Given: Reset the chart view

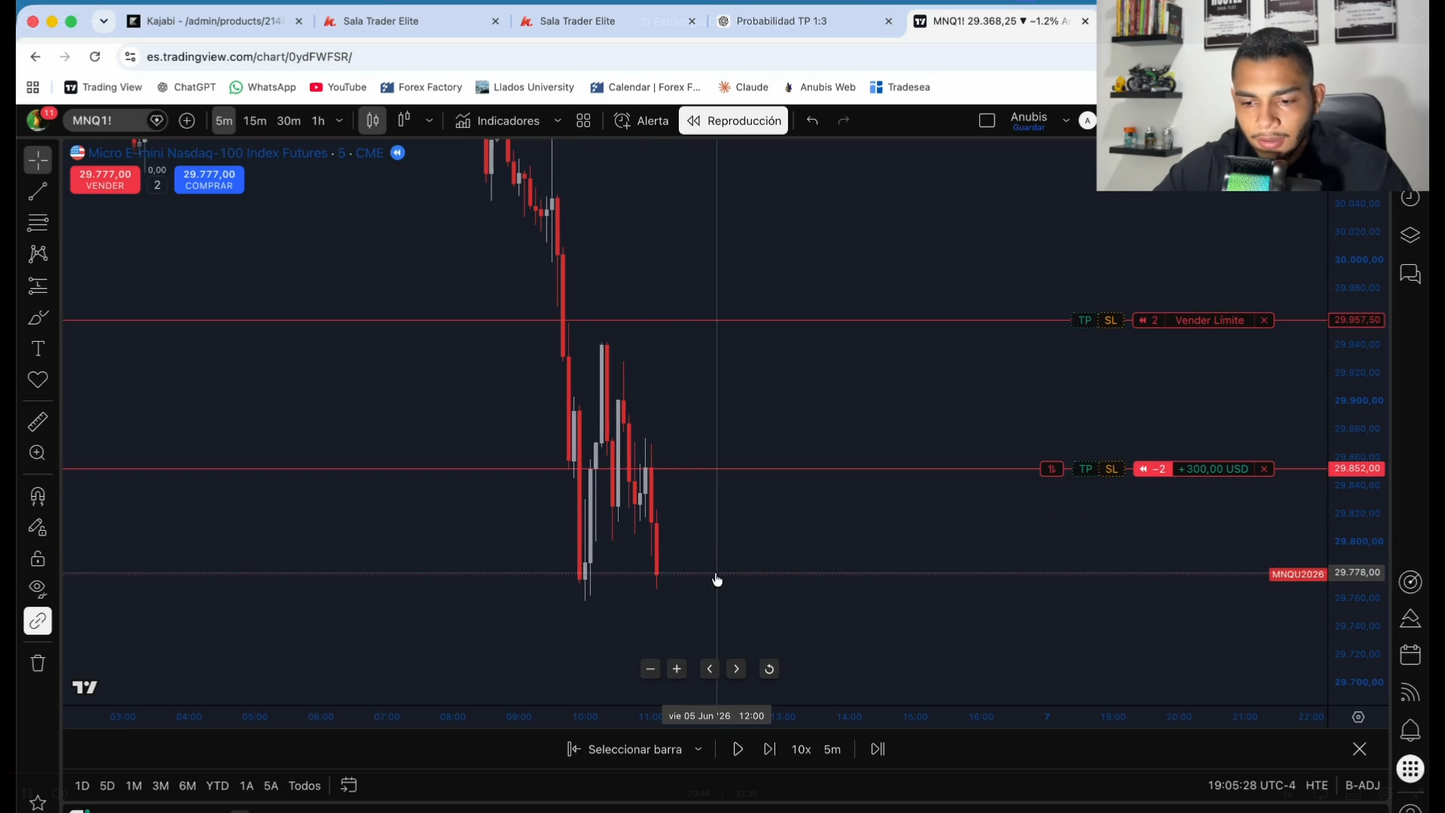Looking at the screenshot, I should (769, 669).
